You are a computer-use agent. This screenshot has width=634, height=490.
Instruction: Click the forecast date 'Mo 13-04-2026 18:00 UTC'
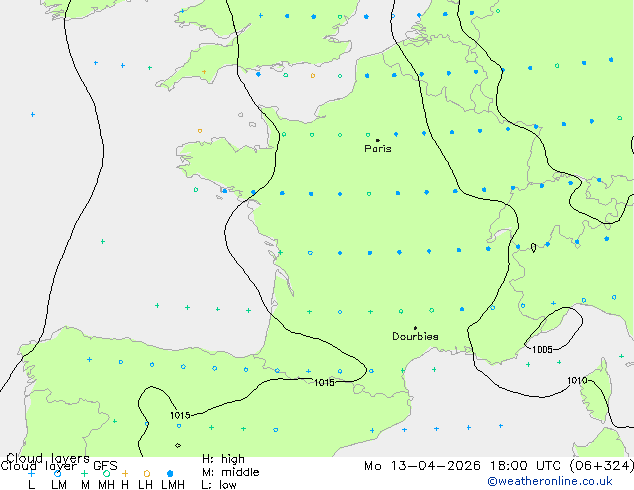pyautogui.click(x=465, y=466)
